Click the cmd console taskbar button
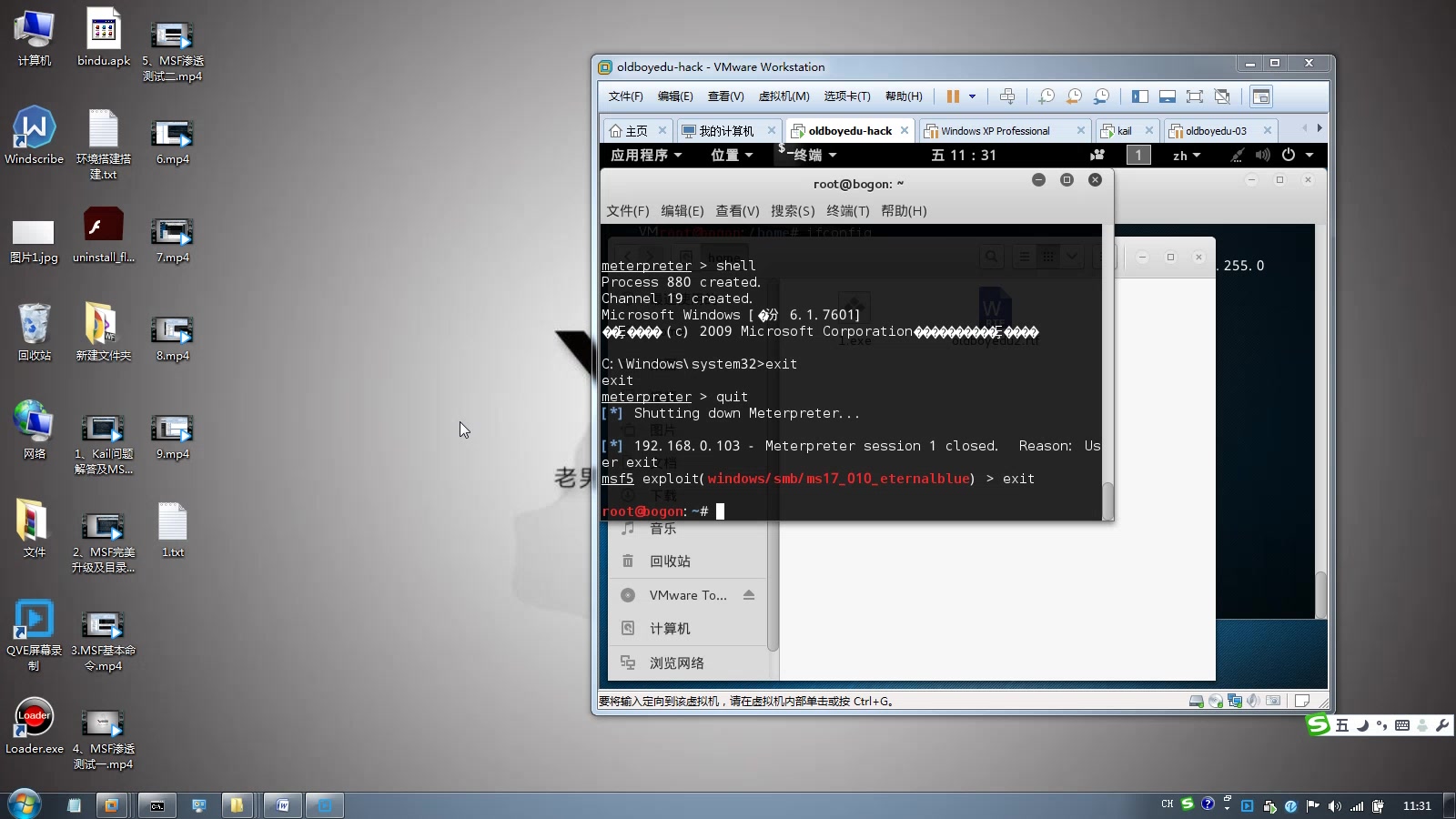Screen dimensions: 1456x819 coord(157,805)
